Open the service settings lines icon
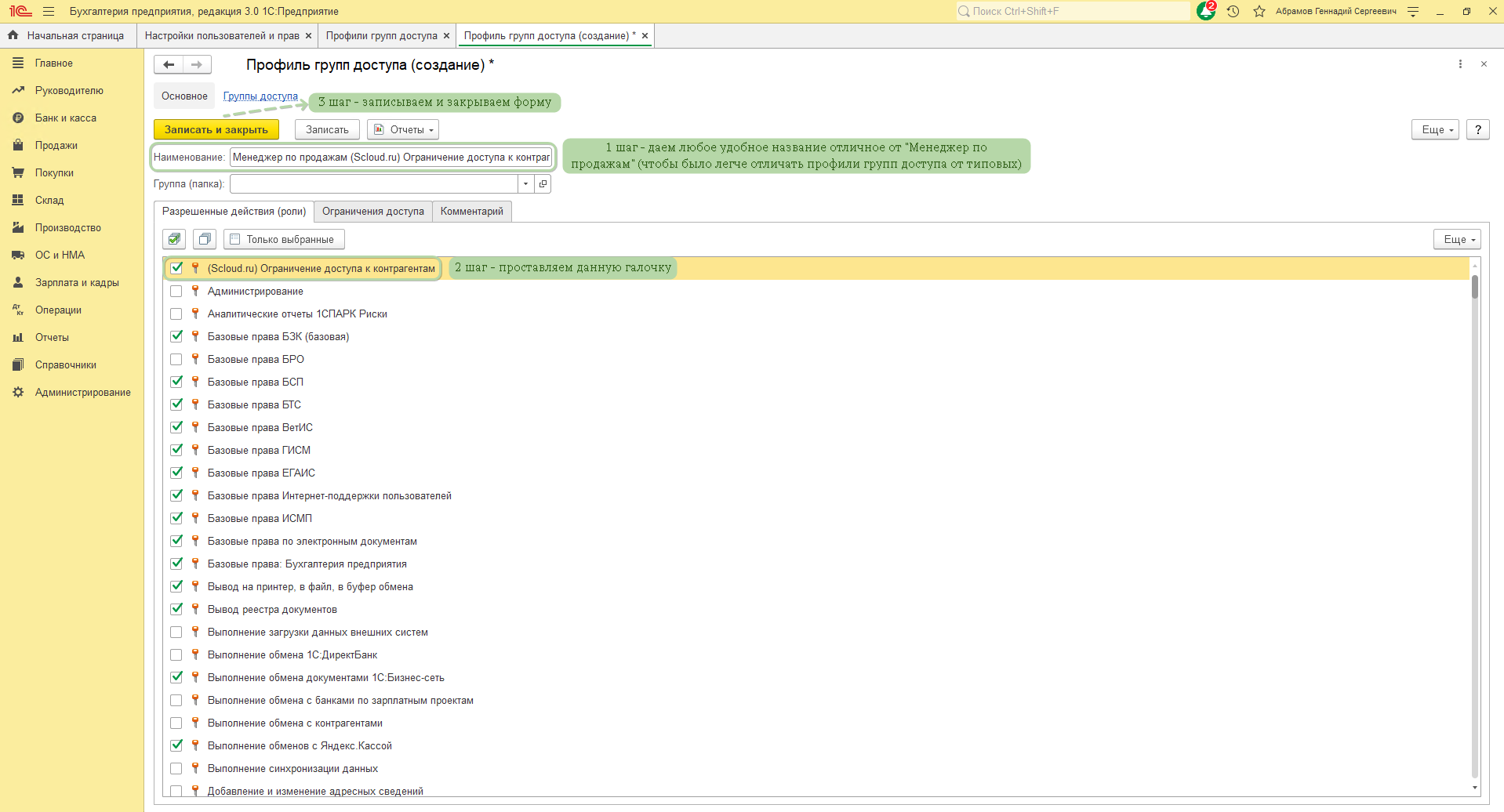1504x812 pixels. (1413, 12)
